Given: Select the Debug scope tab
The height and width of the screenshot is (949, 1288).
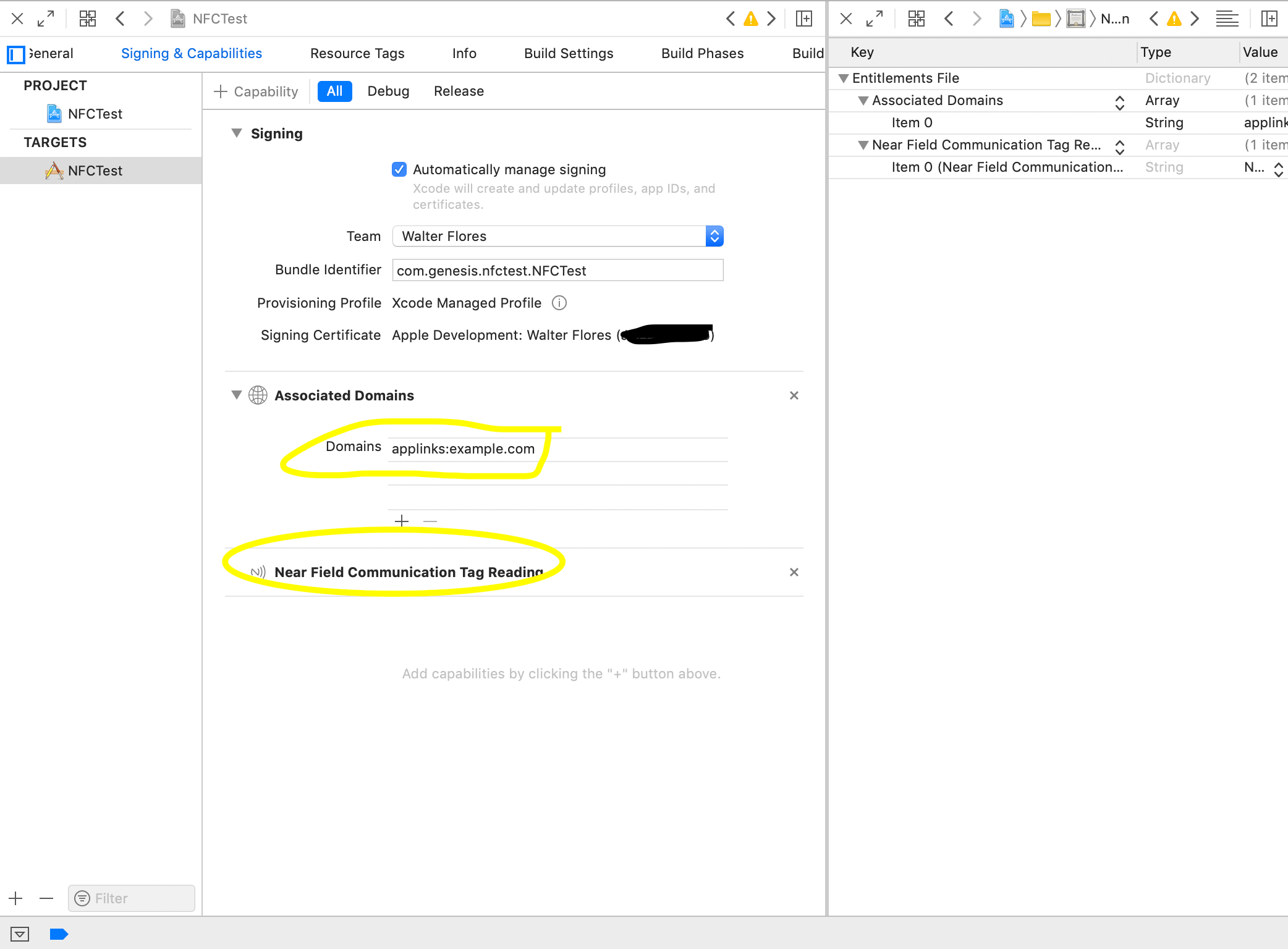Looking at the screenshot, I should coord(388,91).
